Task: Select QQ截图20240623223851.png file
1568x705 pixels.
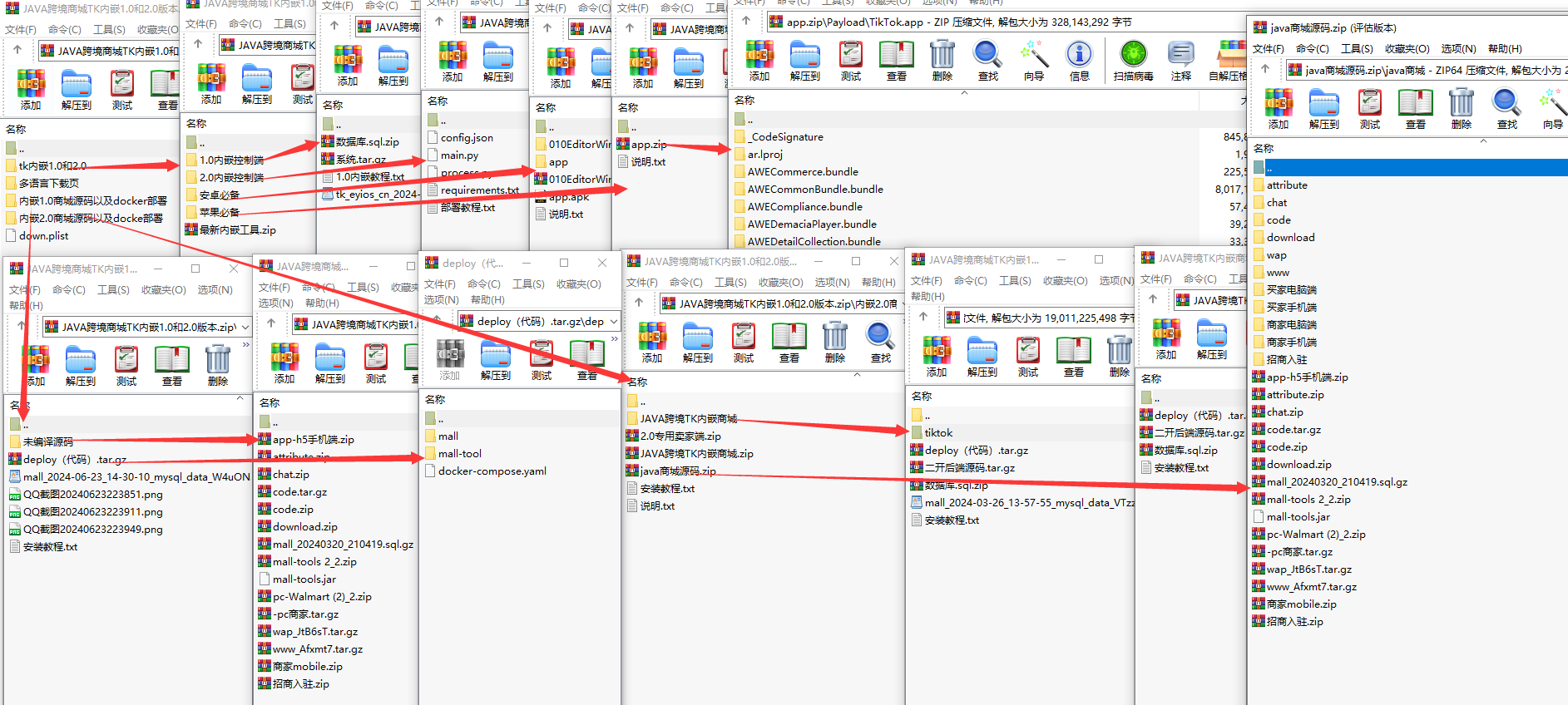Action: click(87, 495)
